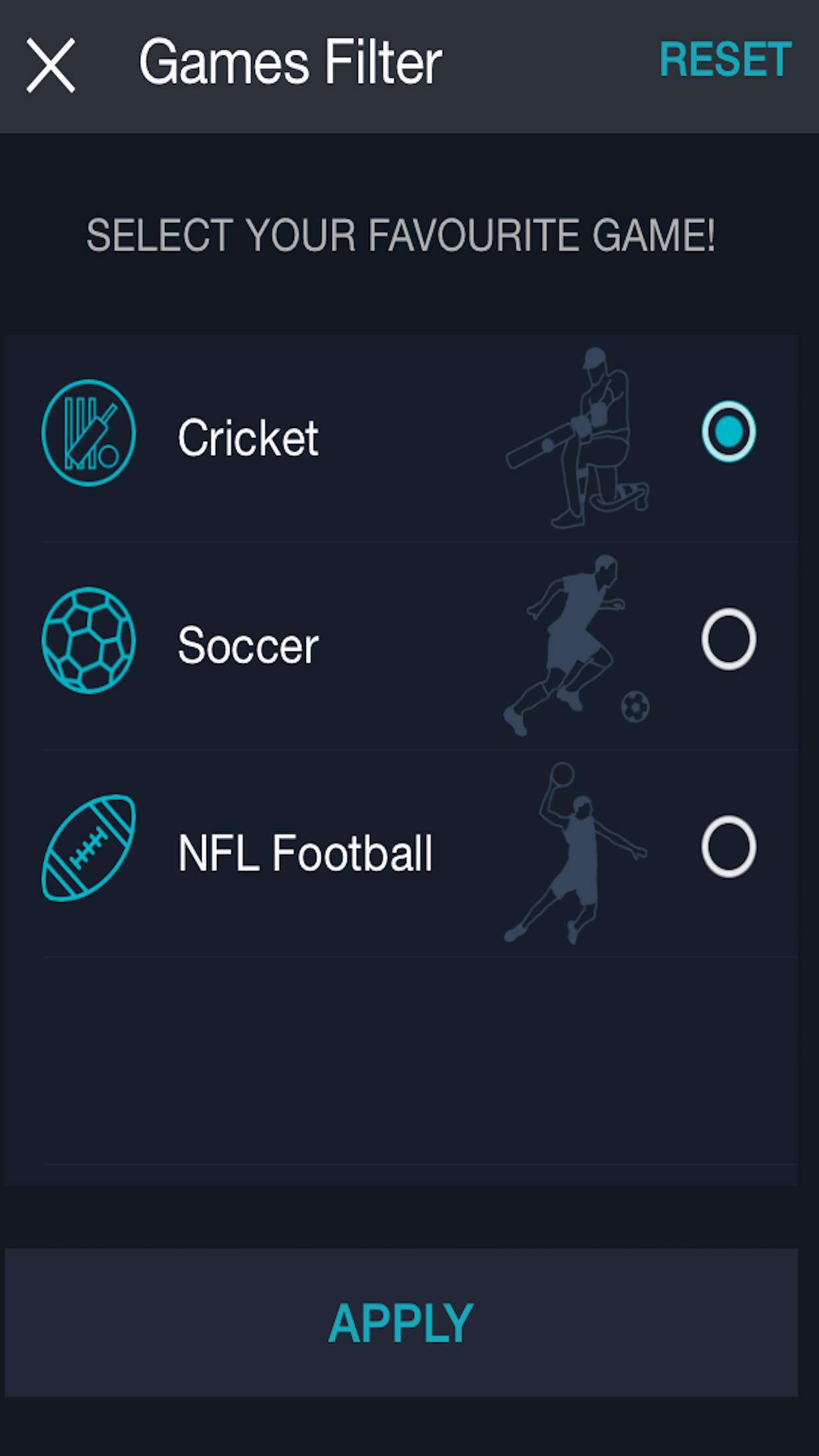
Task: Click the soccer ball icon
Action: pos(88,640)
